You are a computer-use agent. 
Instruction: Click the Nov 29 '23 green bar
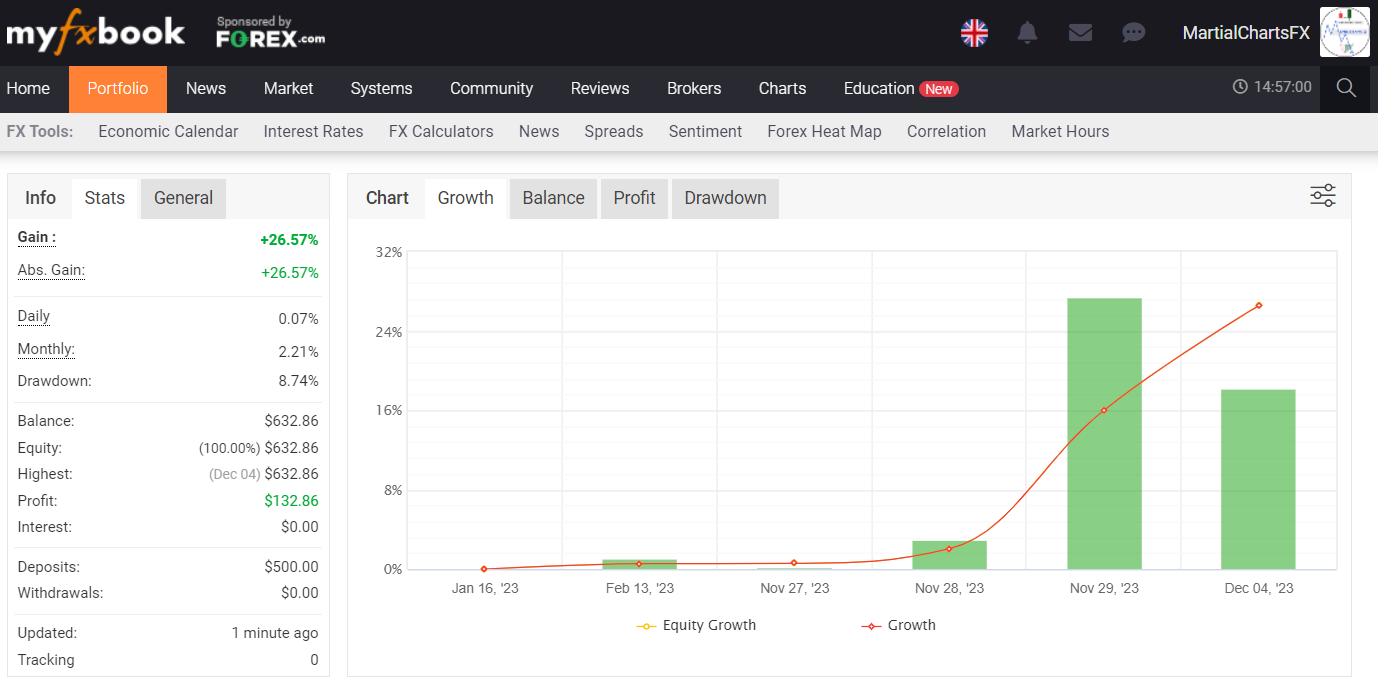(x=1104, y=433)
